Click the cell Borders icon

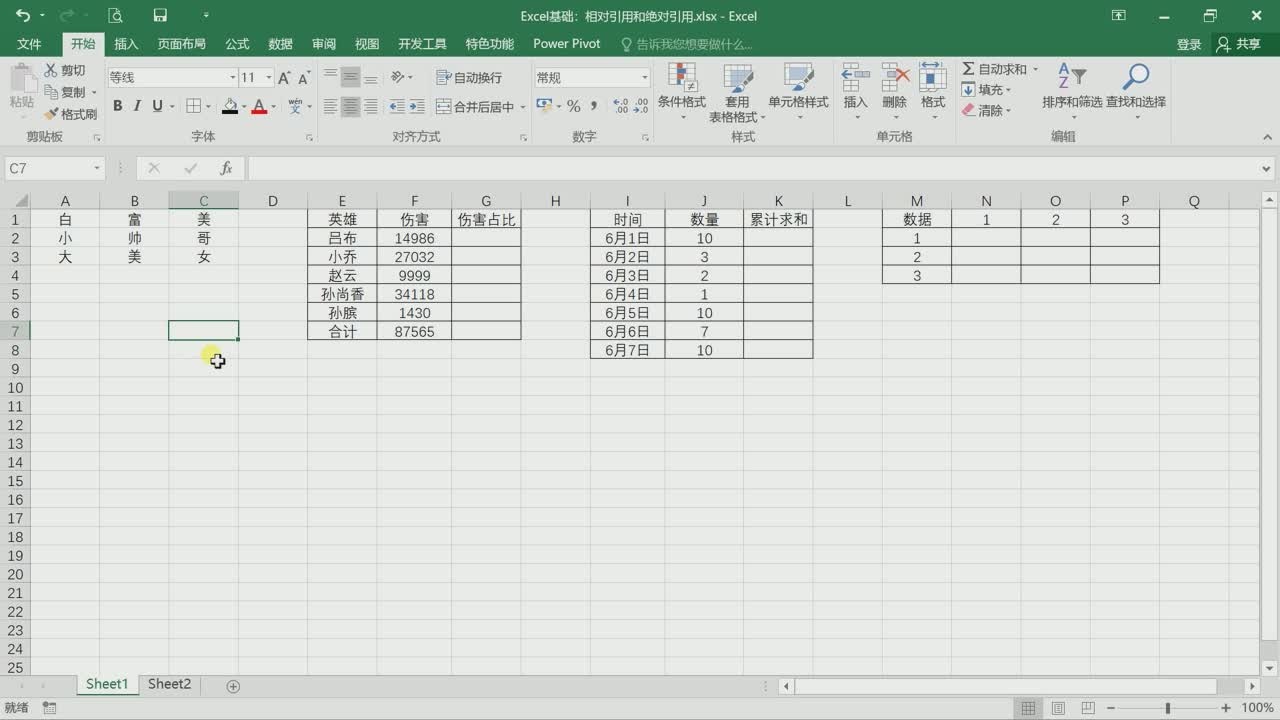coord(193,106)
